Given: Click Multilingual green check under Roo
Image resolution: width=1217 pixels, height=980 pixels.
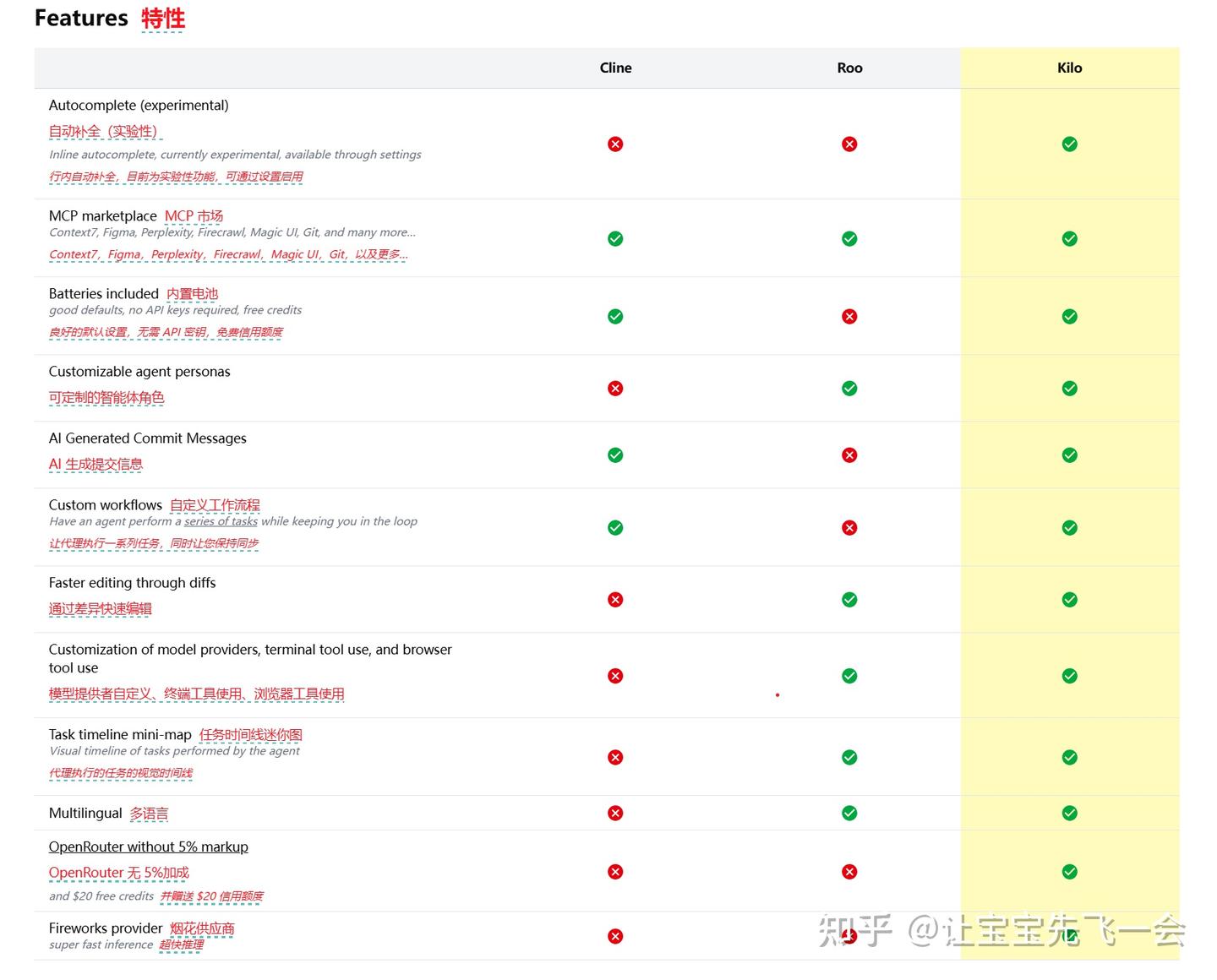Looking at the screenshot, I should [x=849, y=814].
